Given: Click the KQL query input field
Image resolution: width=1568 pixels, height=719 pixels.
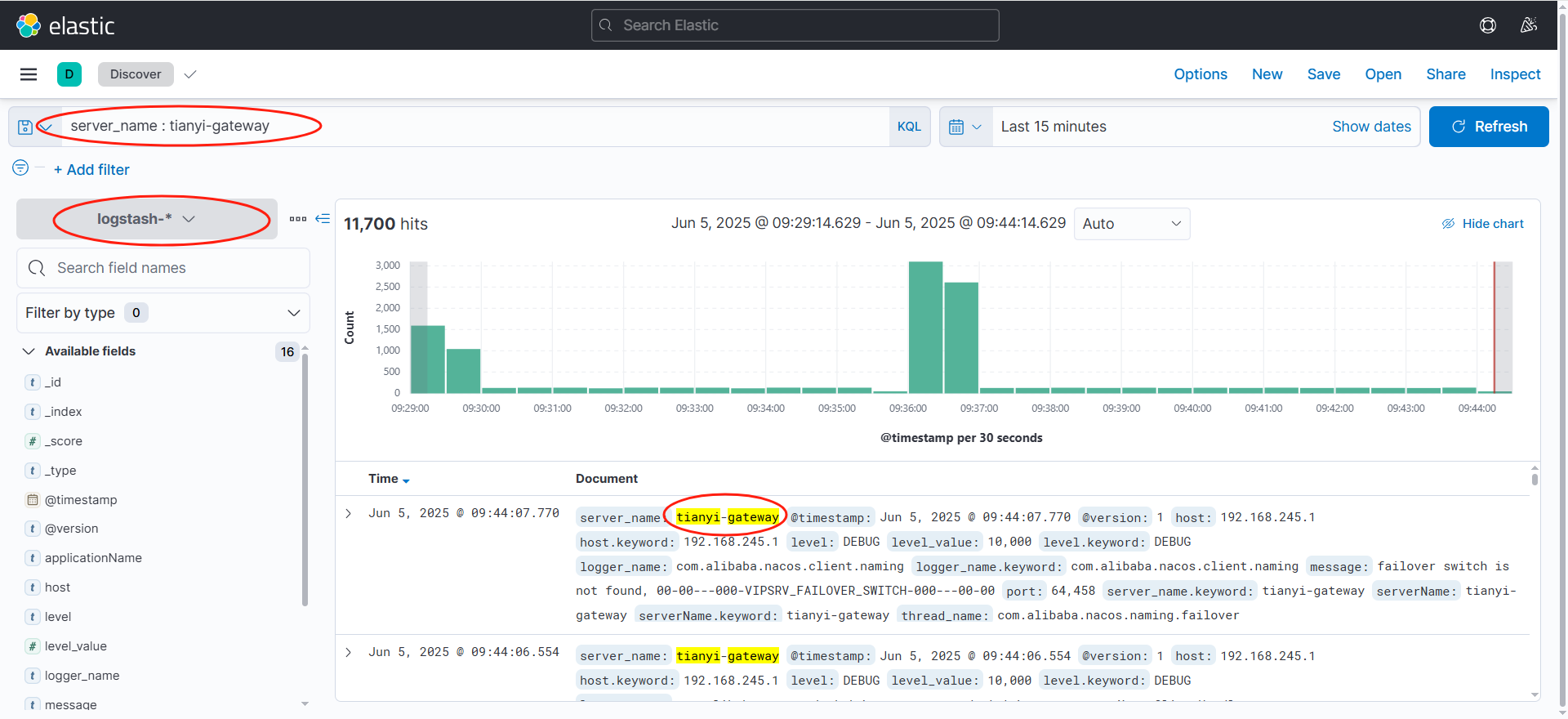Looking at the screenshot, I should (x=474, y=127).
